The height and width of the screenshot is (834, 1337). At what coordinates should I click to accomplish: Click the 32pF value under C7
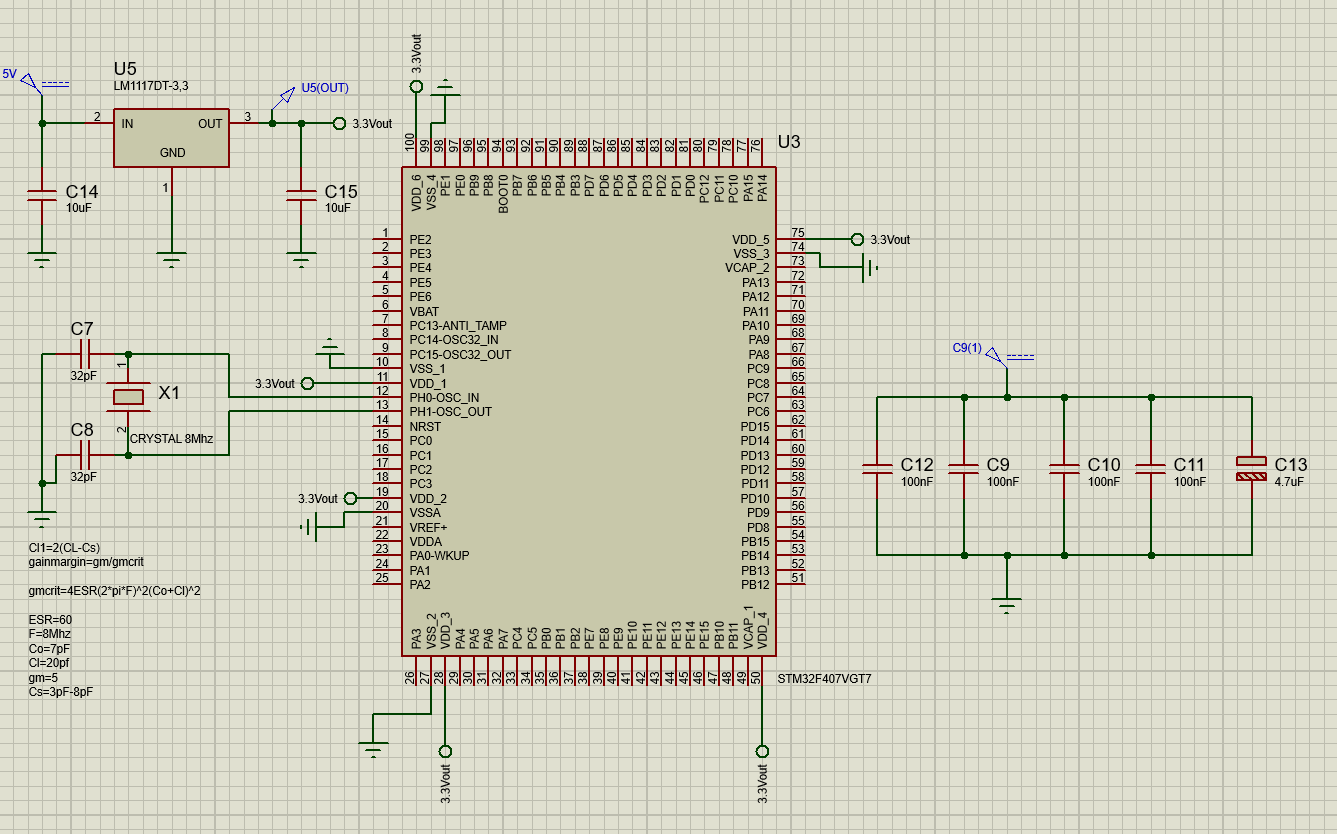[x=83, y=376]
